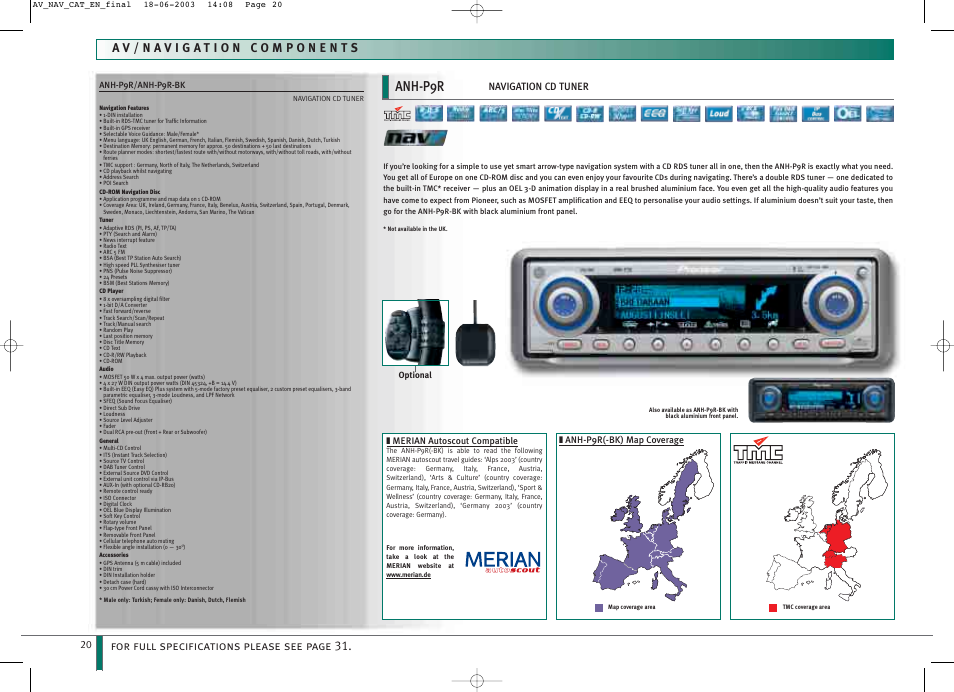The width and height of the screenshot is (954, 692).
Task: Click the '* Not available in the UK.' note
Action: 415,229
